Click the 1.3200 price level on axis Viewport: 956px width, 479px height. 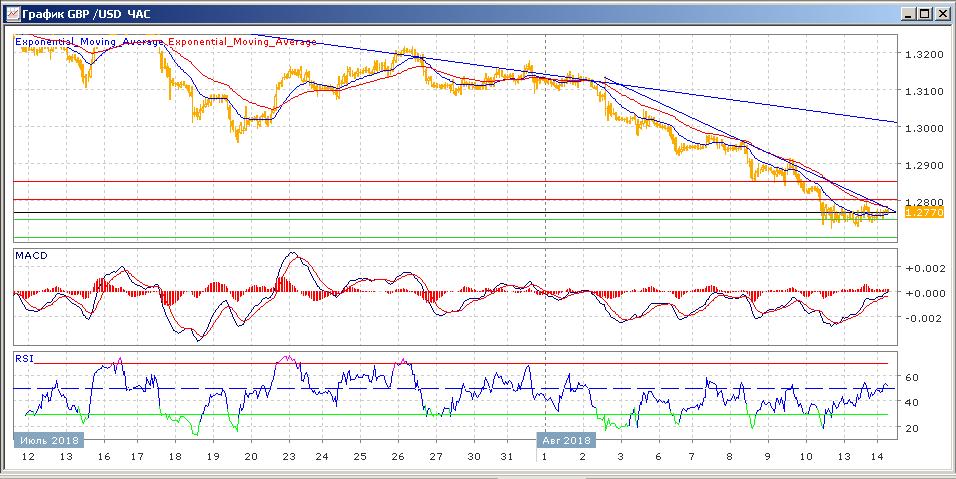tap(923, 54)
